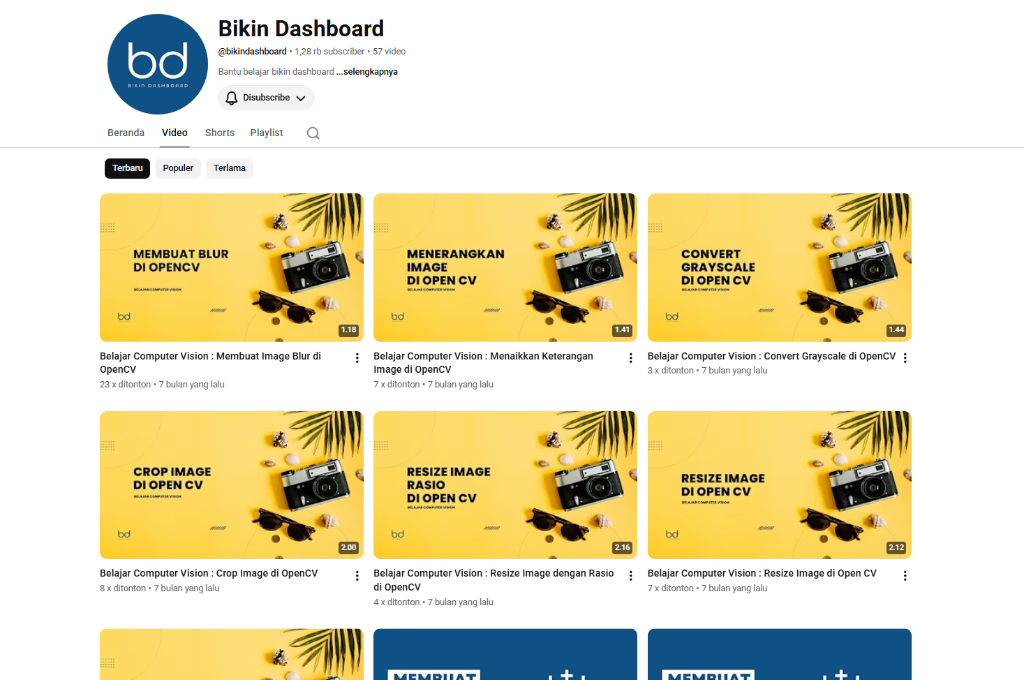Open the channel search magnifier icon

tap(313, 133)
